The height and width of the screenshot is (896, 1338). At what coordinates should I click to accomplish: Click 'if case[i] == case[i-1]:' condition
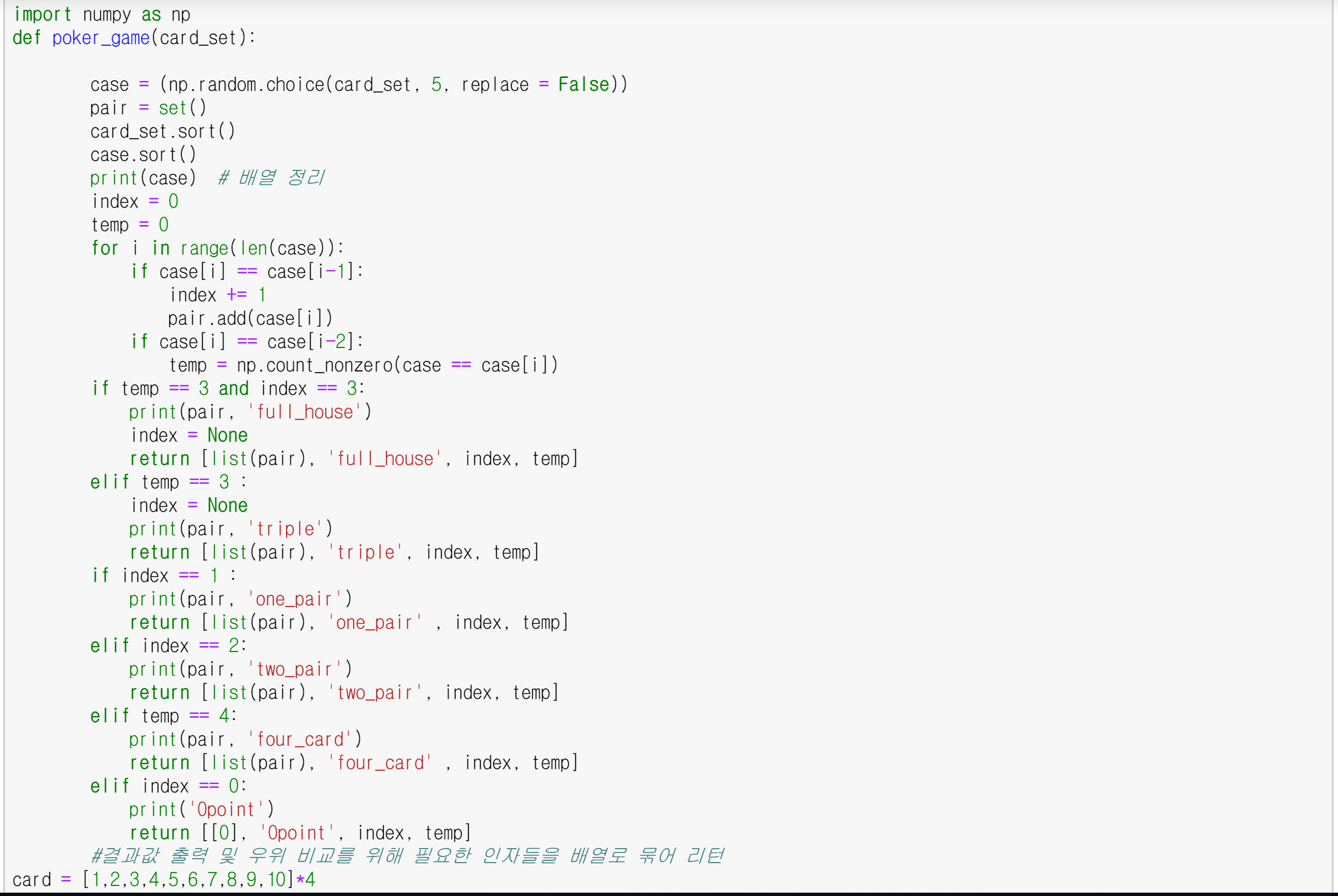point(247,271)
